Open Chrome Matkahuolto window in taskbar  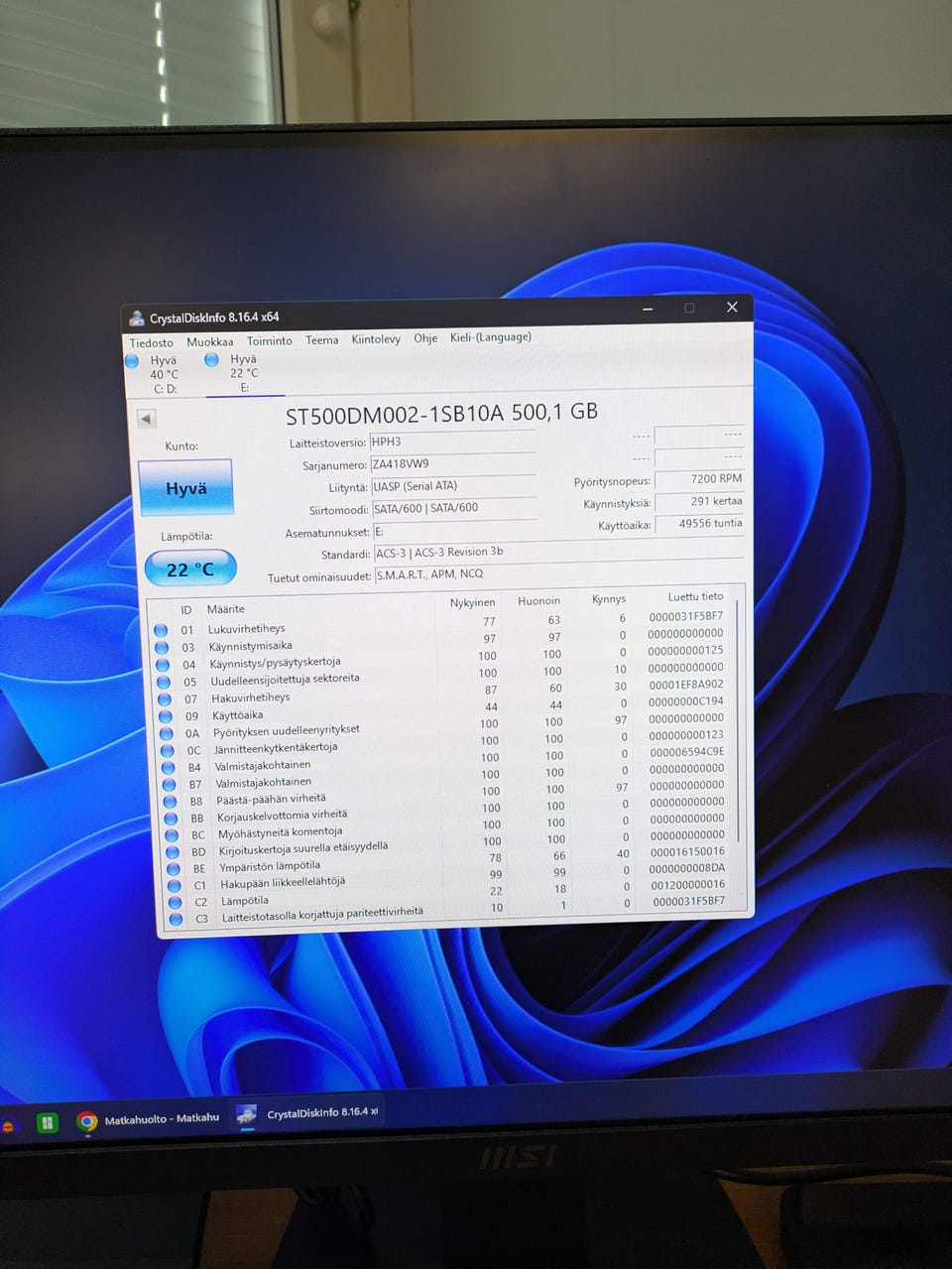pos(149,1120)
